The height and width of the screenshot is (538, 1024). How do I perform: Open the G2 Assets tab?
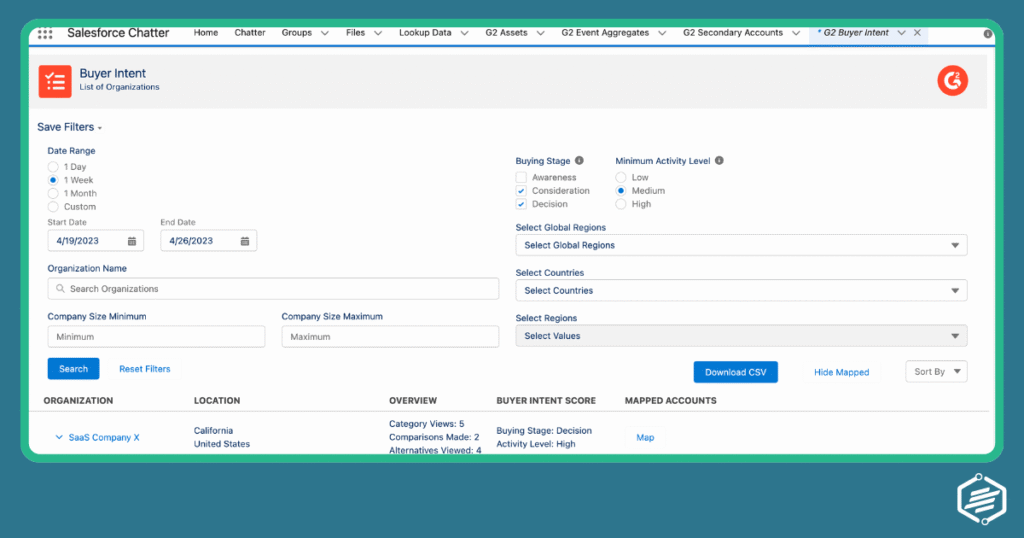pyautogui.click(x=506, y=33)
